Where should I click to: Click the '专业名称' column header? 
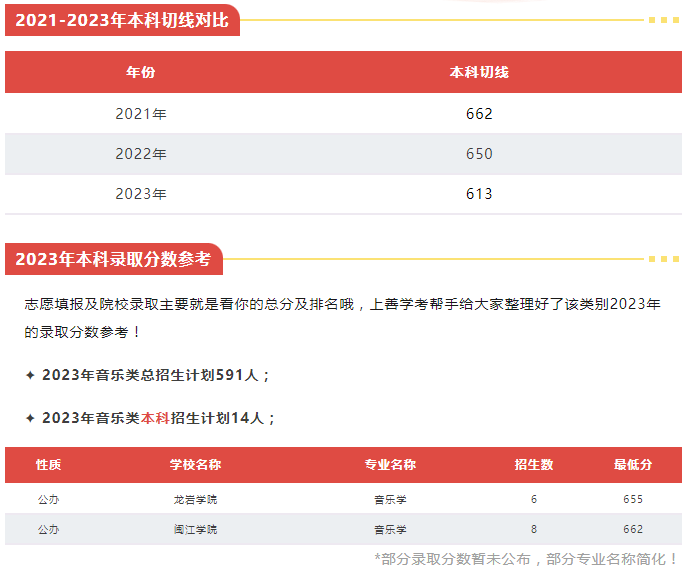[x=390, y=465]
